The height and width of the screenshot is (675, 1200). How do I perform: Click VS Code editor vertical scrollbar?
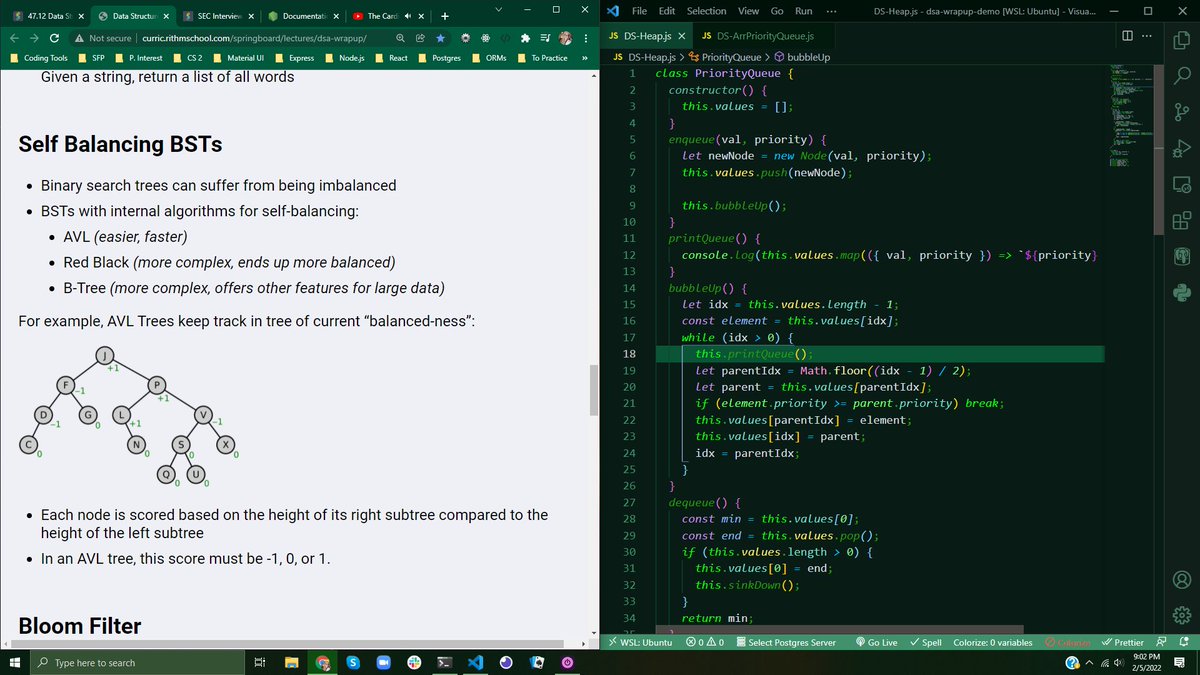1159,150
